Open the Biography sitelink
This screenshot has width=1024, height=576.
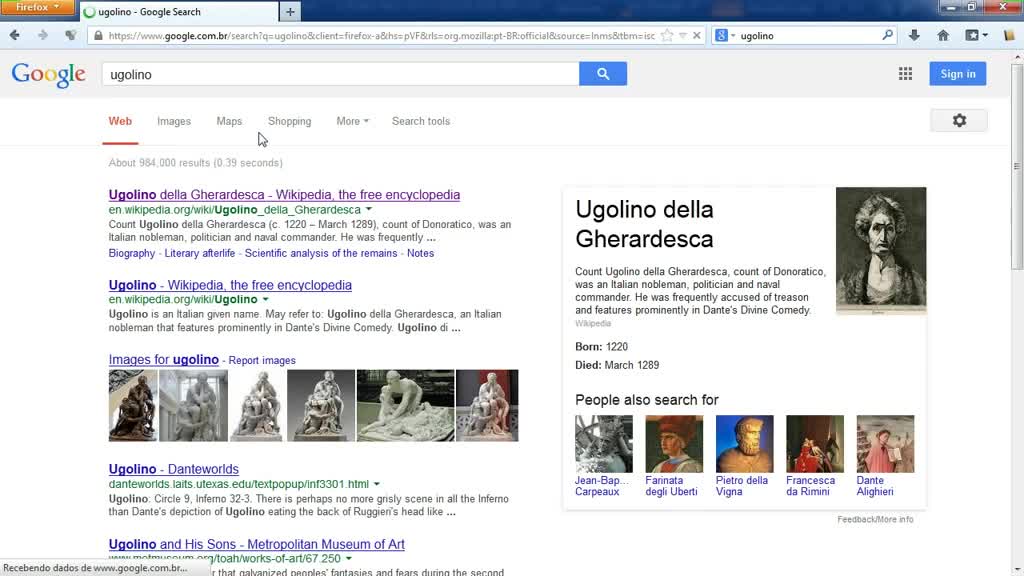(132, 253)
